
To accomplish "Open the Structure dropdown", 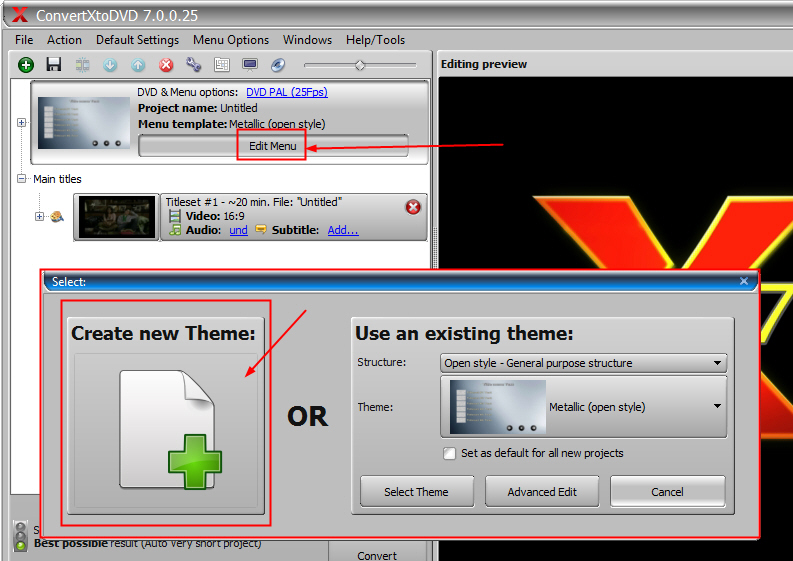I will point(584,363).
